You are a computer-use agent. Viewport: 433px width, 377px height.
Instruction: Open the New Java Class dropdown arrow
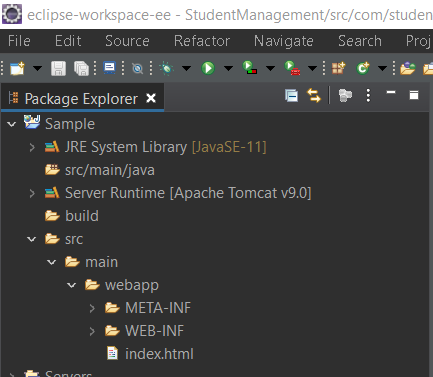click(382, 69)
